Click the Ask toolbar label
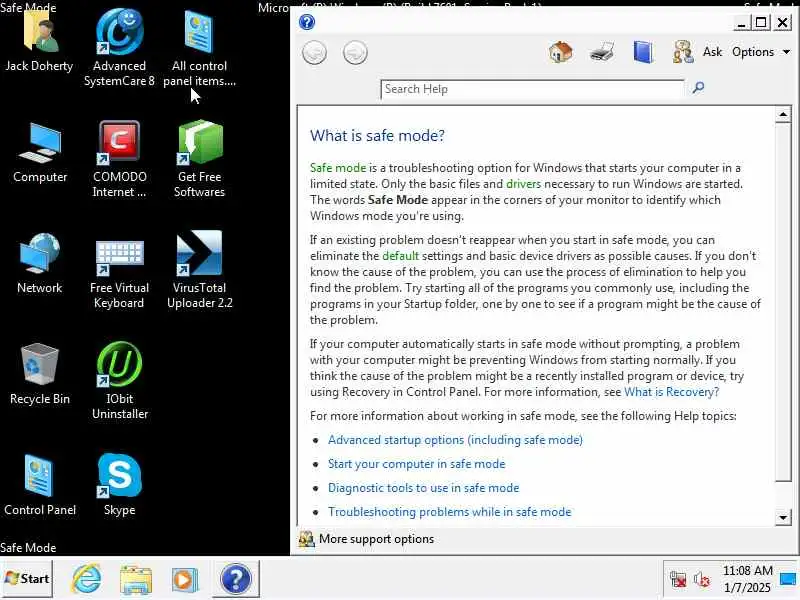The image size is (800, 600). click(x=712, y=52)
